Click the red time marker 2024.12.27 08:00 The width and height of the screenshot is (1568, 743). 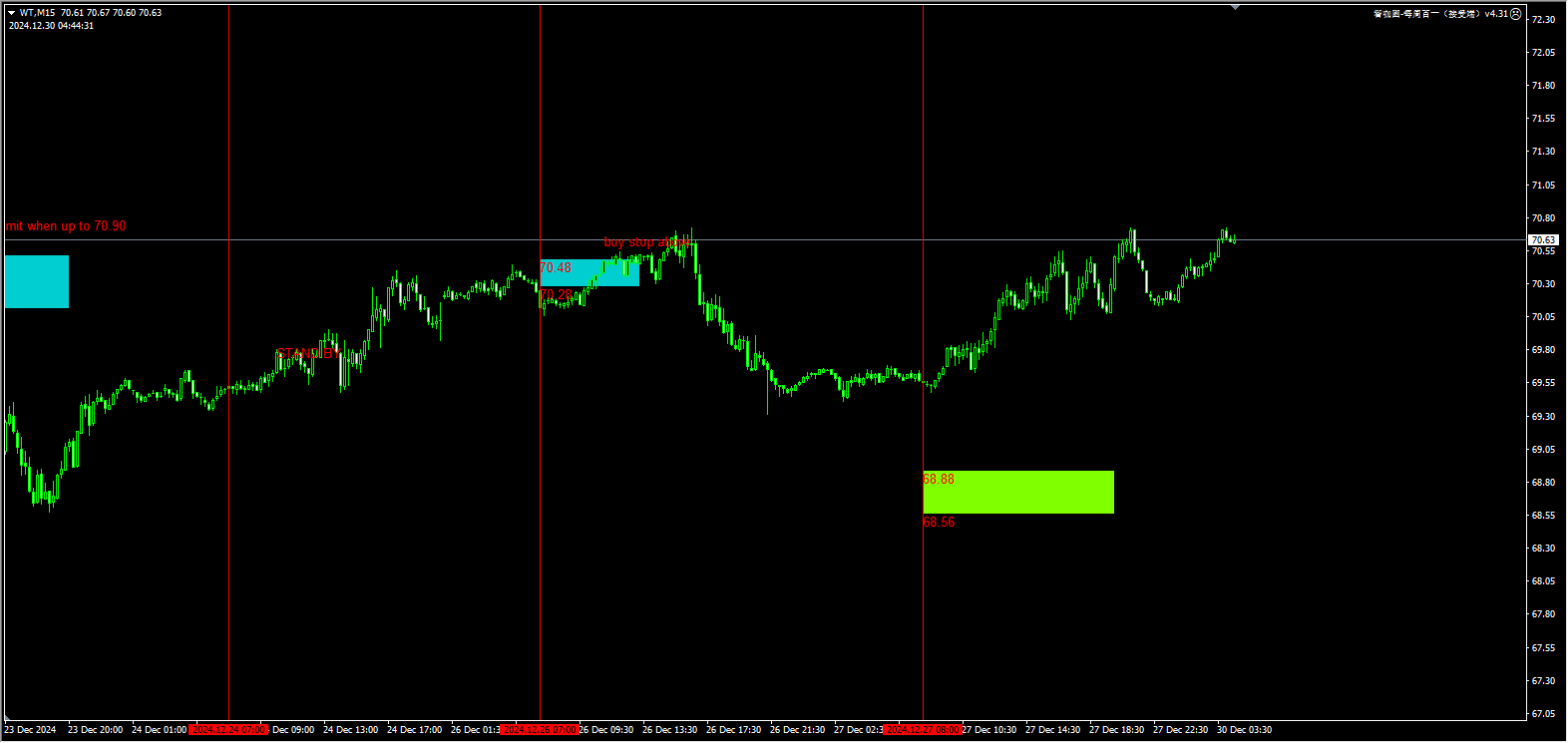pos(923,730)
